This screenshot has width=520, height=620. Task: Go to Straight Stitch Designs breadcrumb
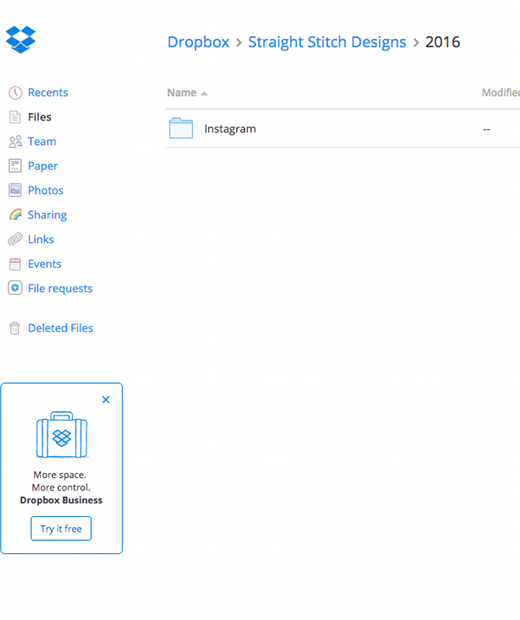[x=327, y=42]
